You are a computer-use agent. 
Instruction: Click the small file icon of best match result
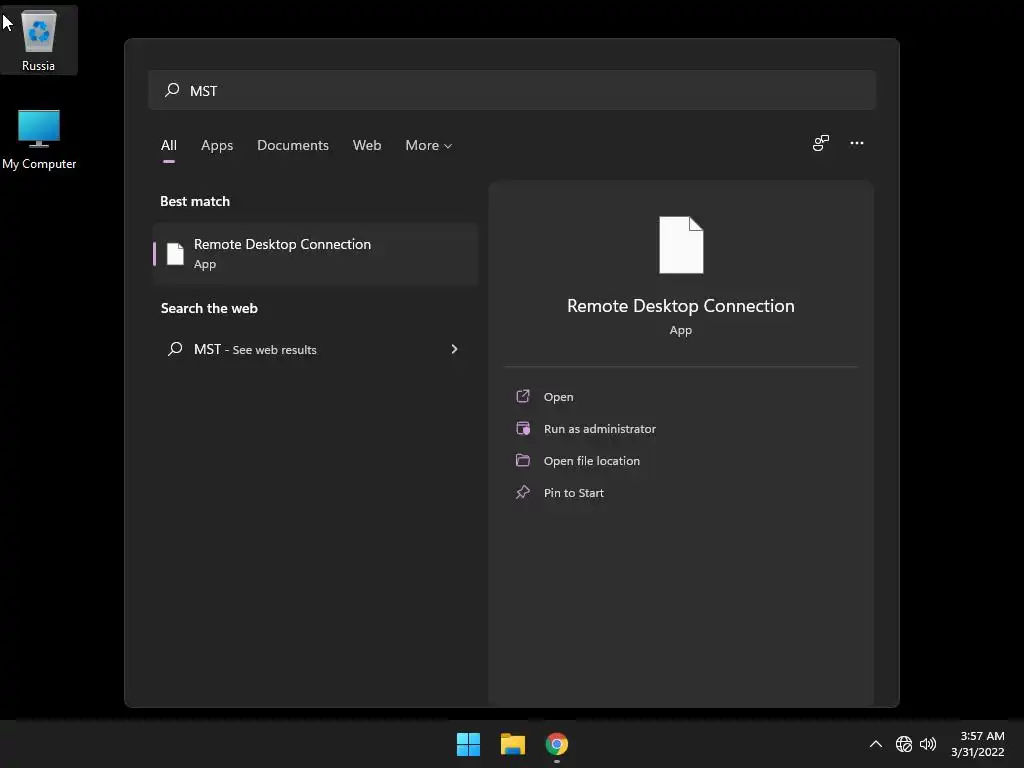pyautogui.click(x=175, y=253)
